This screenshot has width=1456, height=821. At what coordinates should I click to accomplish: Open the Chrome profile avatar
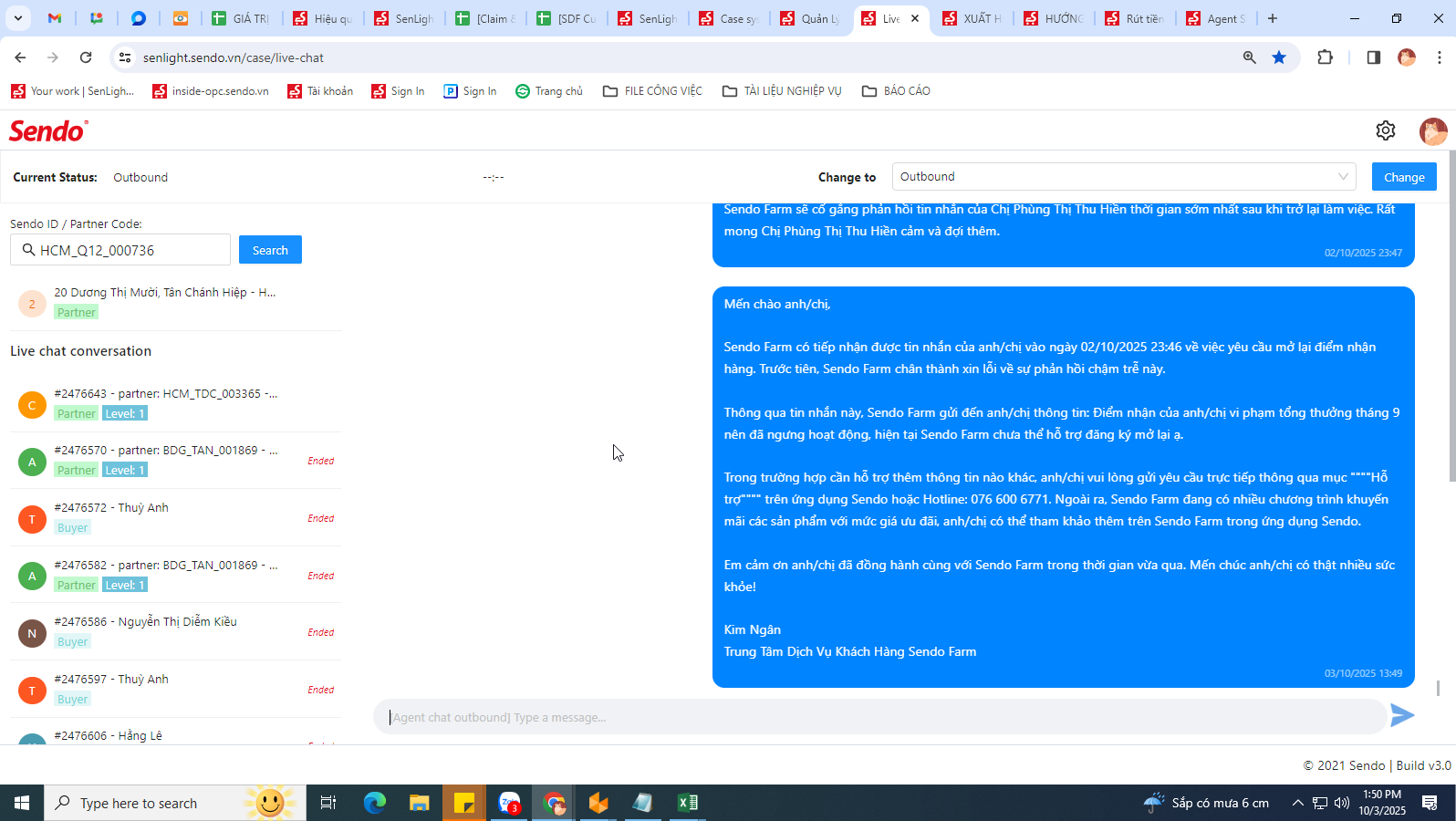[1407, 57]
